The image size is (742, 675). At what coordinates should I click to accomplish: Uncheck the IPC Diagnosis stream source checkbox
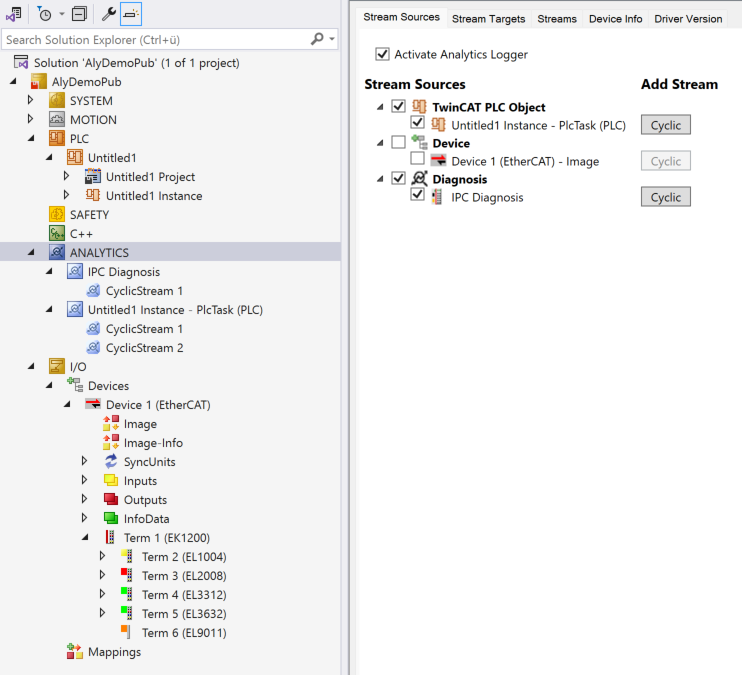(x=417, y=196)
